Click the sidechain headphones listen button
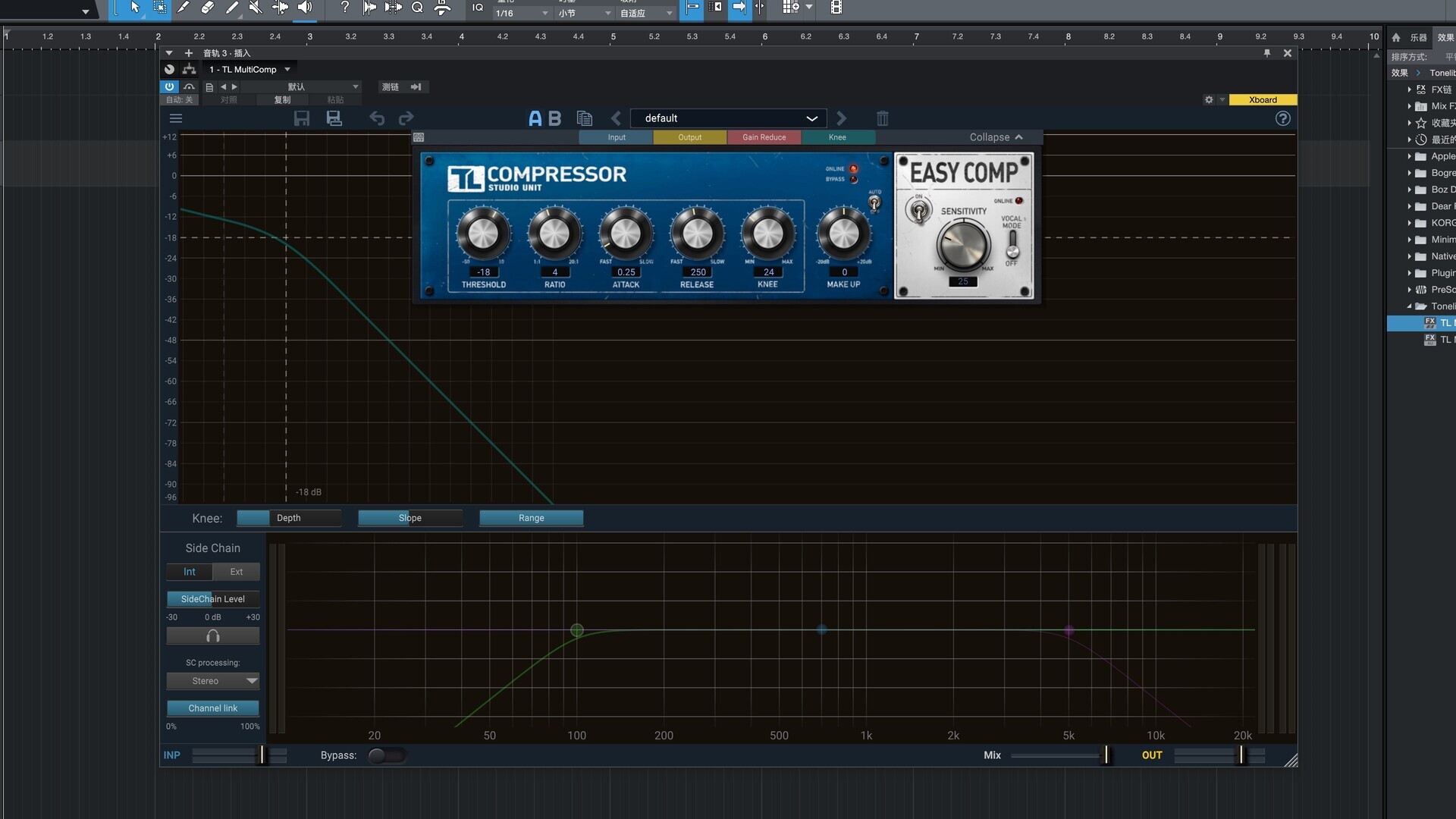1456x819 pixels. [x=213, y=636]
